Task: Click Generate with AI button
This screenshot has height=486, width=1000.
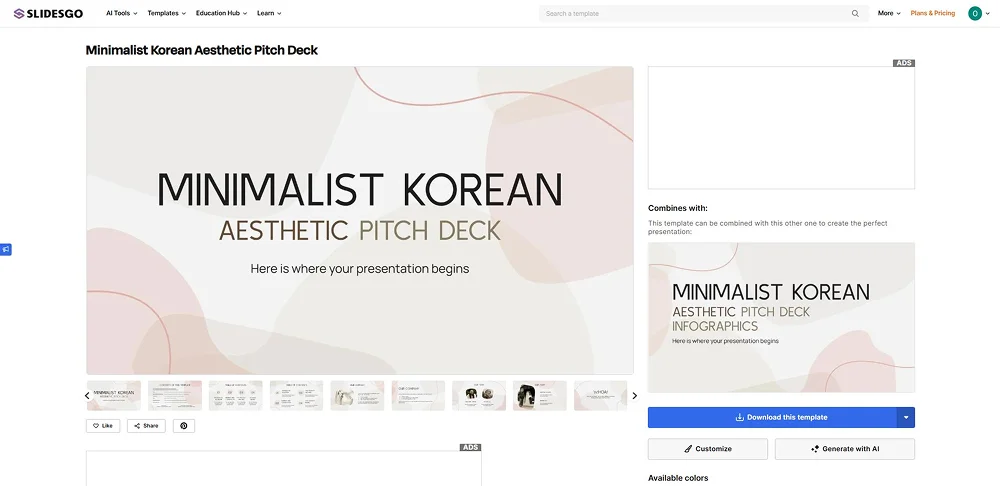Action: 845,449
